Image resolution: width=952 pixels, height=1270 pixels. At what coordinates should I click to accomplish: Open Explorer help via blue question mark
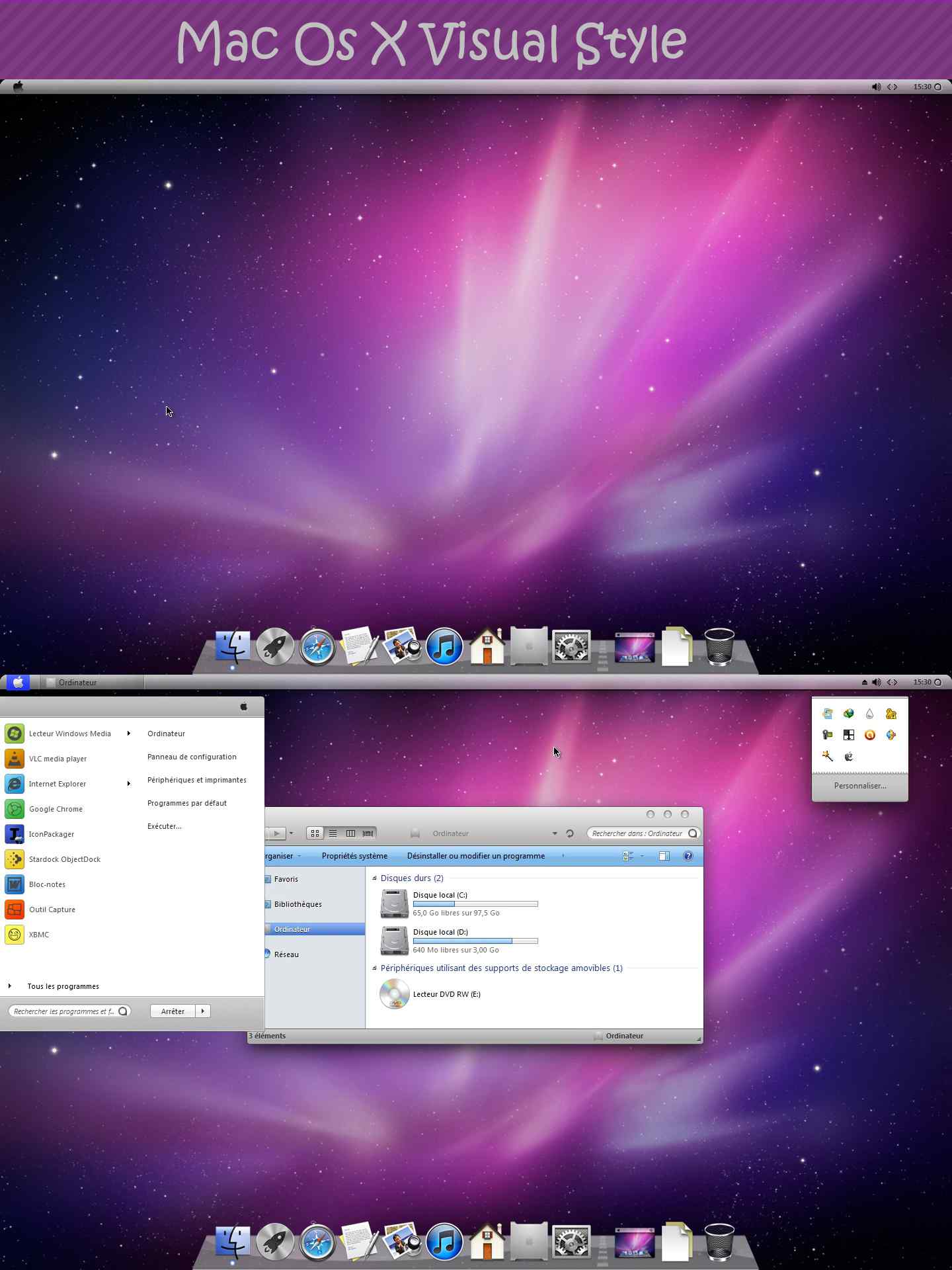click(688, 856)
